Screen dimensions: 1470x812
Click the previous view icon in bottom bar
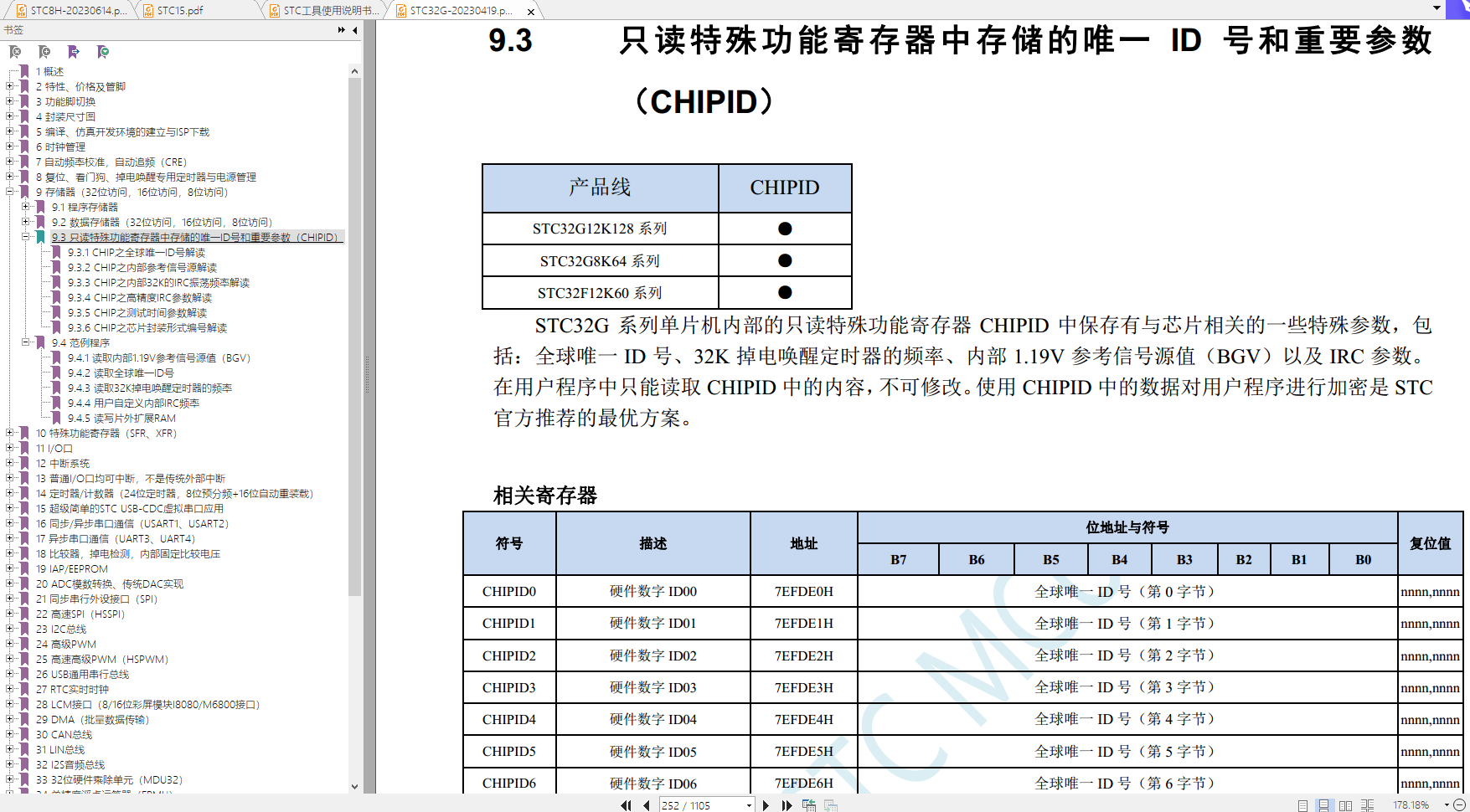(809, 805)
